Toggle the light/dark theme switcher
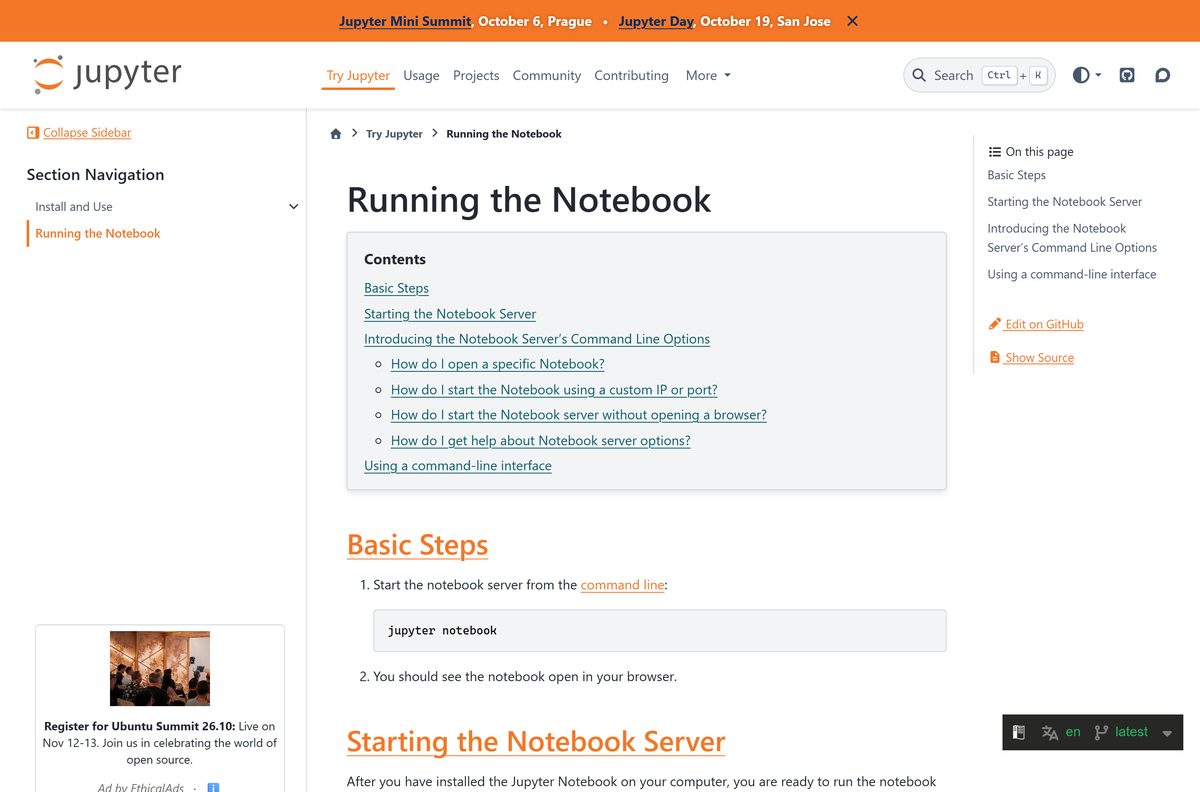The image size is (1200, 792). 1087,75
